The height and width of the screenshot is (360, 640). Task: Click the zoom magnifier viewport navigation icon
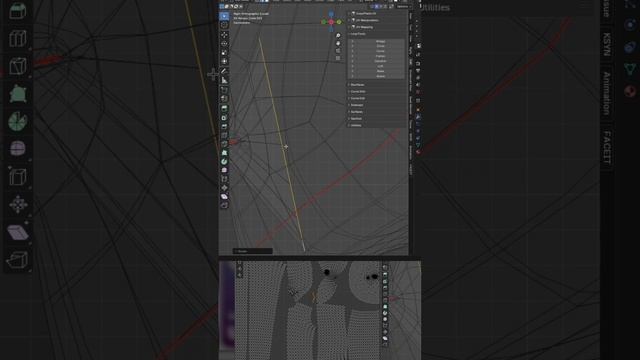point(338,36)
